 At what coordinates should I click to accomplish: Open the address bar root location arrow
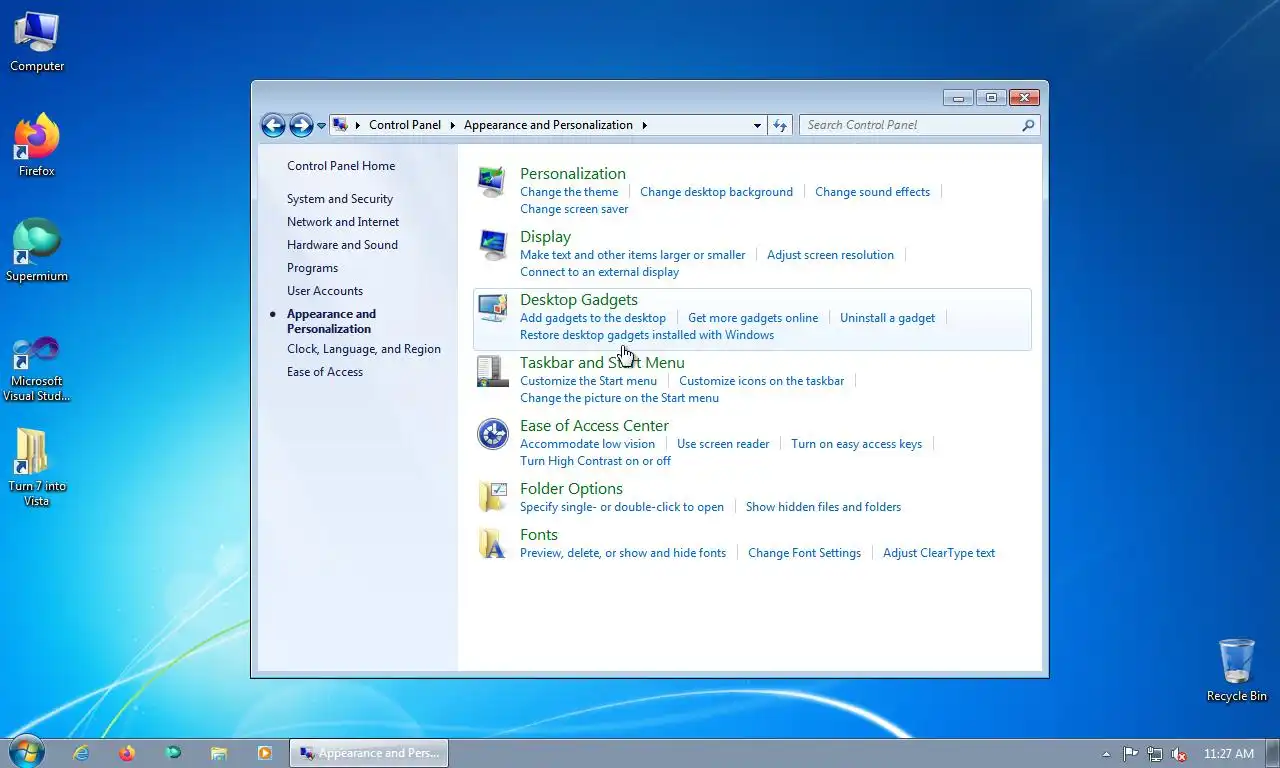pos(357,125)
